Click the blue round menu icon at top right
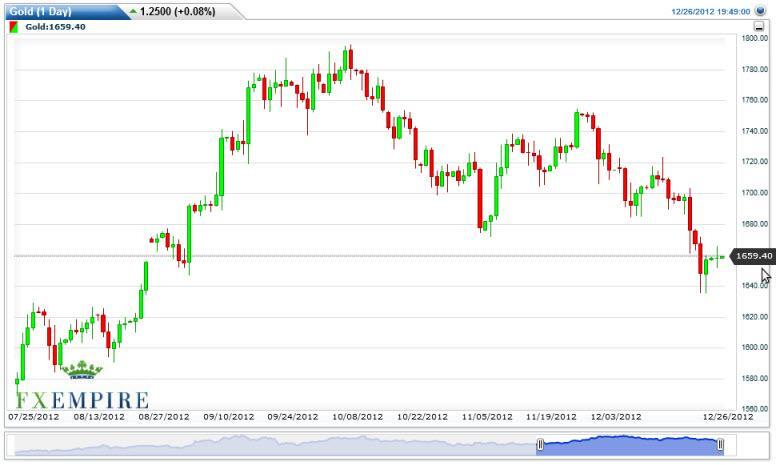776x465 pixels. point(760,11)
